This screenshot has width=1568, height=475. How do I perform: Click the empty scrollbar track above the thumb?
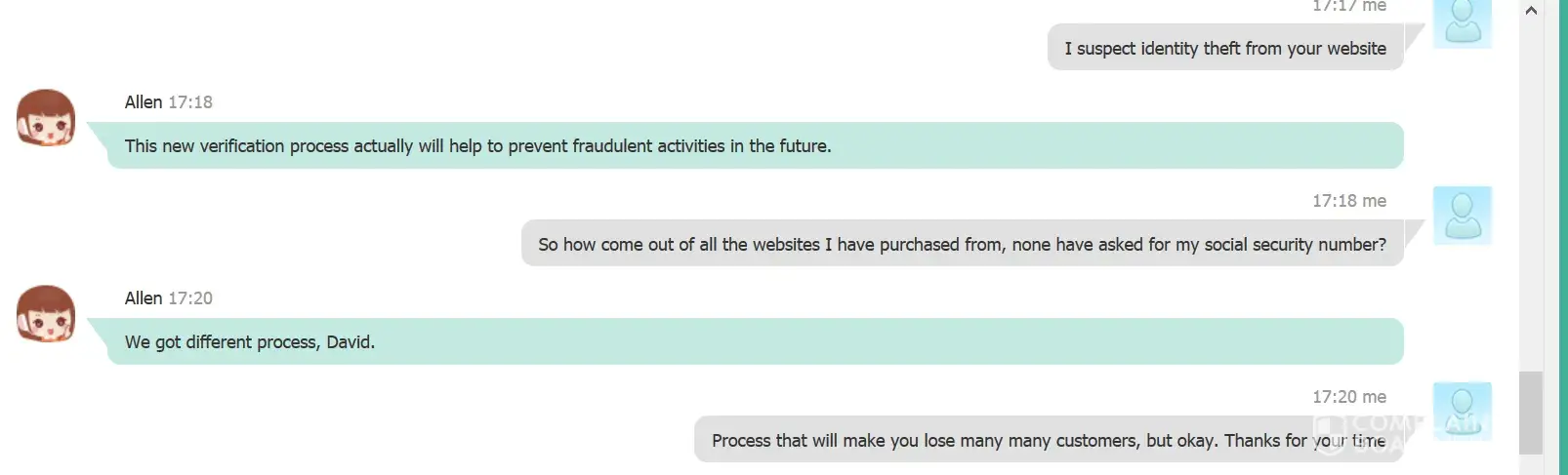(x=1531, y=195)
